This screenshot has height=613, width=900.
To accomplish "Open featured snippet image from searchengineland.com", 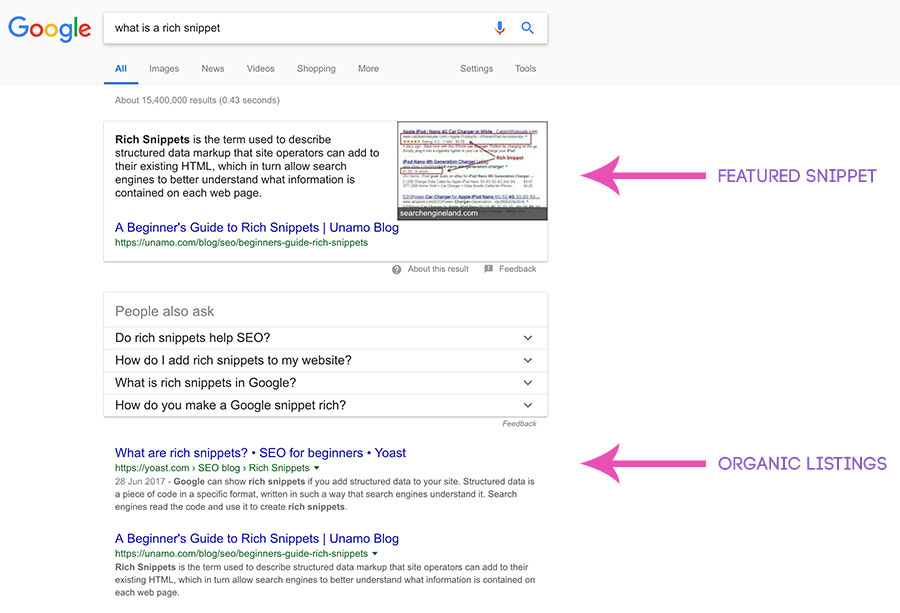I will pyautogui.click(x=472, y=170).
